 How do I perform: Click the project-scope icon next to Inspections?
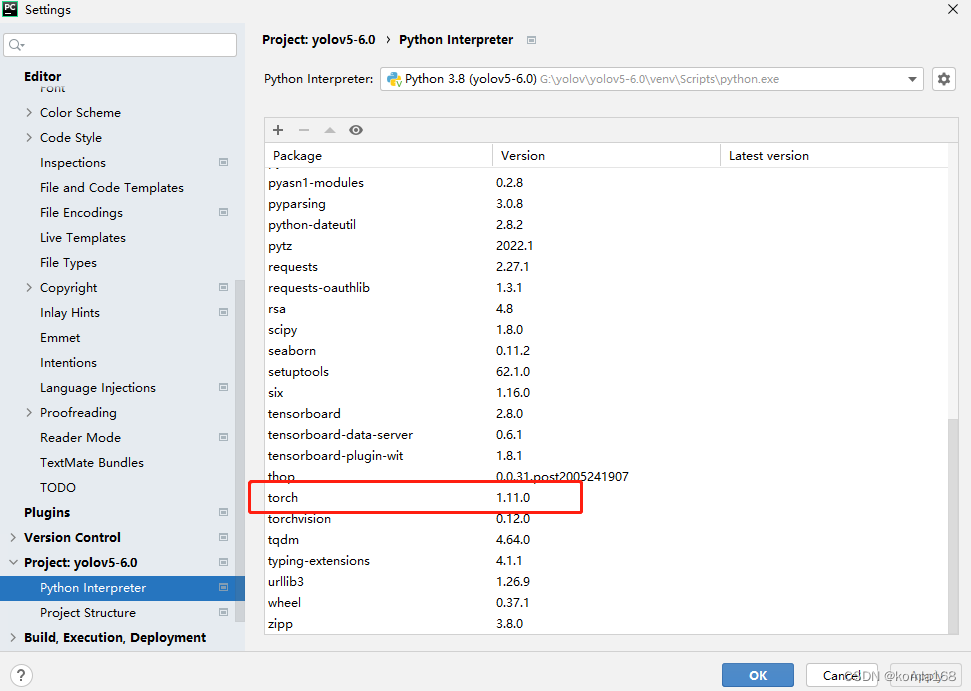[x=223, y=162]
